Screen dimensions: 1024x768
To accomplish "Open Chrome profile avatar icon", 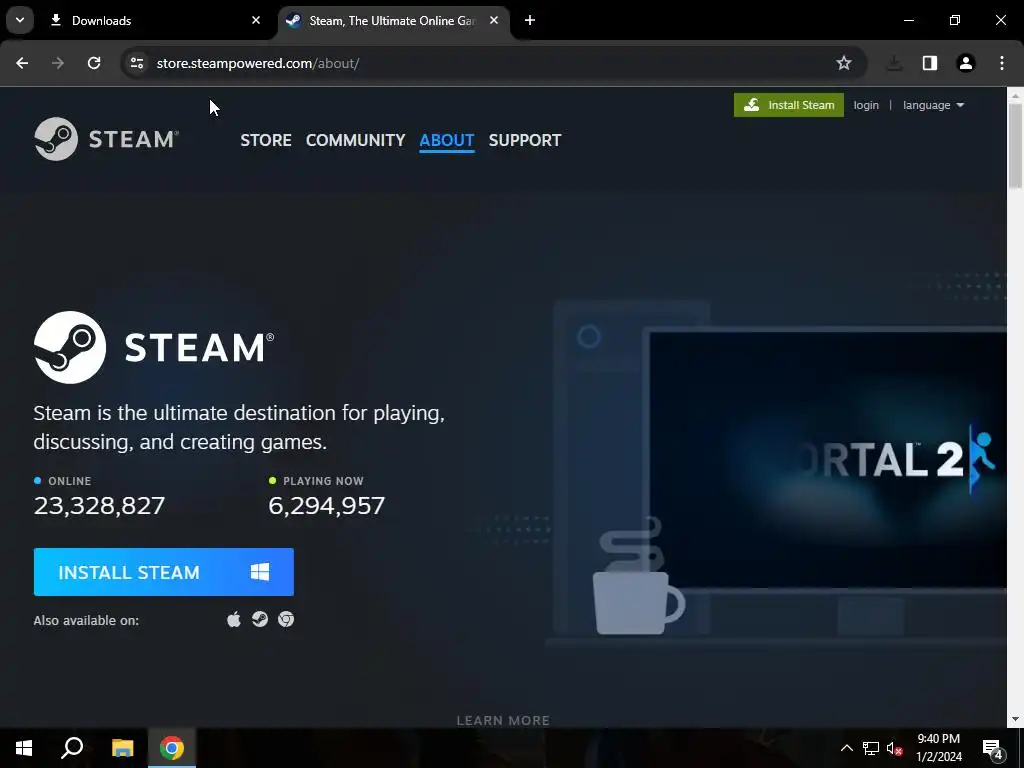I will pyautogui.click(x=966, y=63).
